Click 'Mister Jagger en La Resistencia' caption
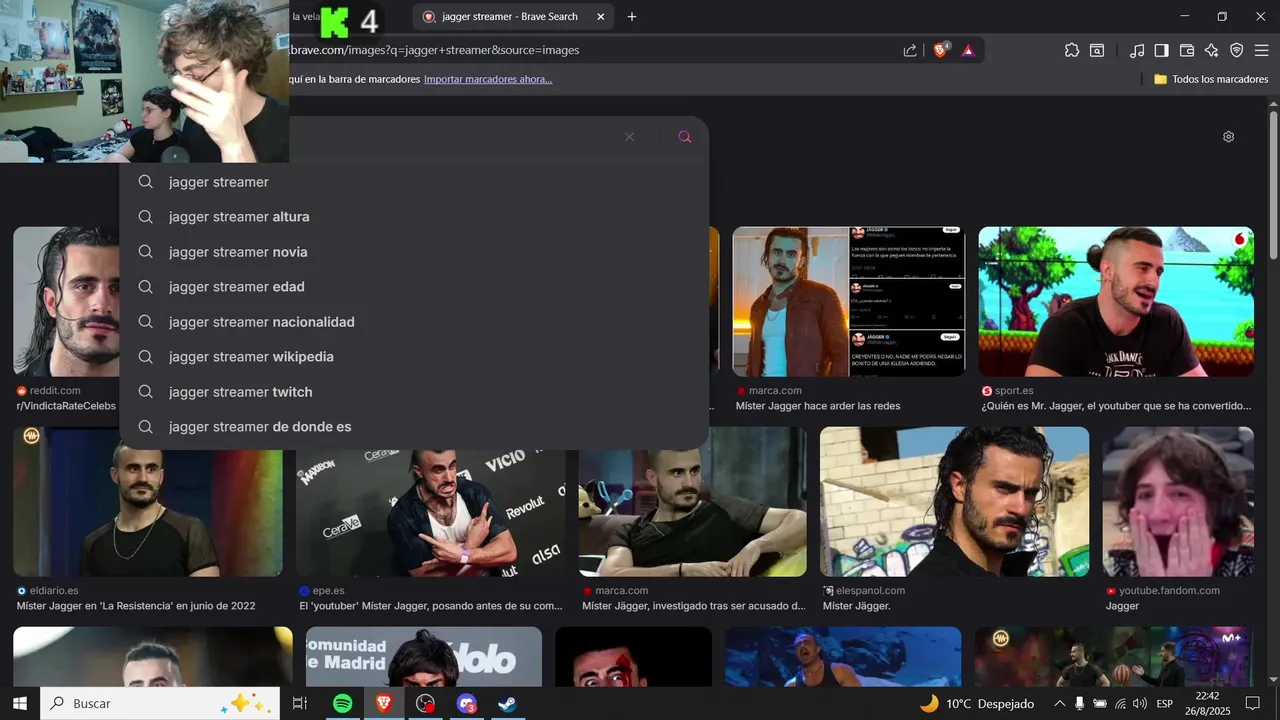Viewport: 1280px width, 720px height. pyautogui.click(x=136, y=606)
